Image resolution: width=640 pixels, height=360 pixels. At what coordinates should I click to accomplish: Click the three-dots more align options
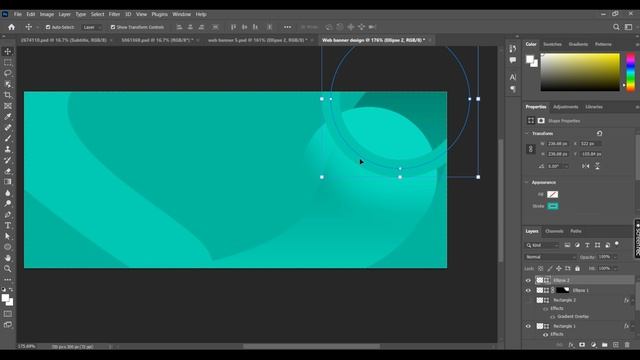tap(287, 27)
